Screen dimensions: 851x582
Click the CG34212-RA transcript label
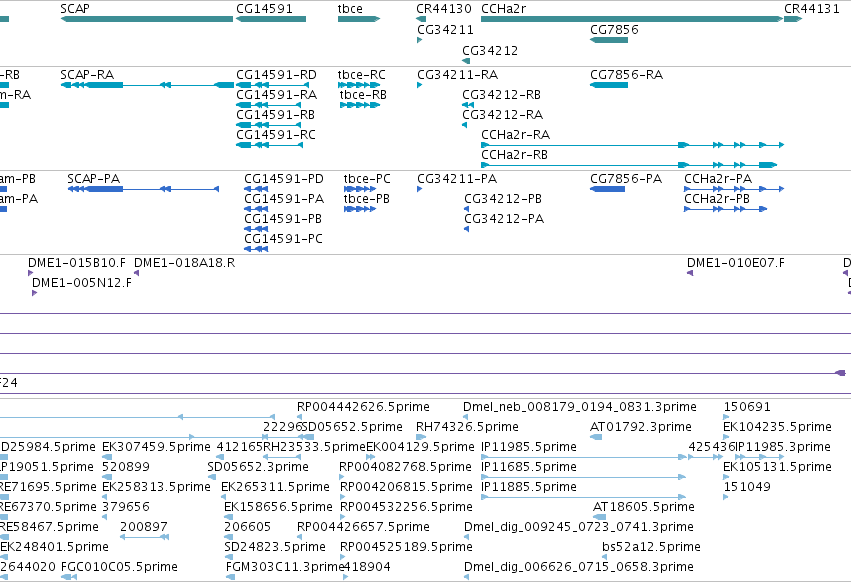[x=503, y=115]
